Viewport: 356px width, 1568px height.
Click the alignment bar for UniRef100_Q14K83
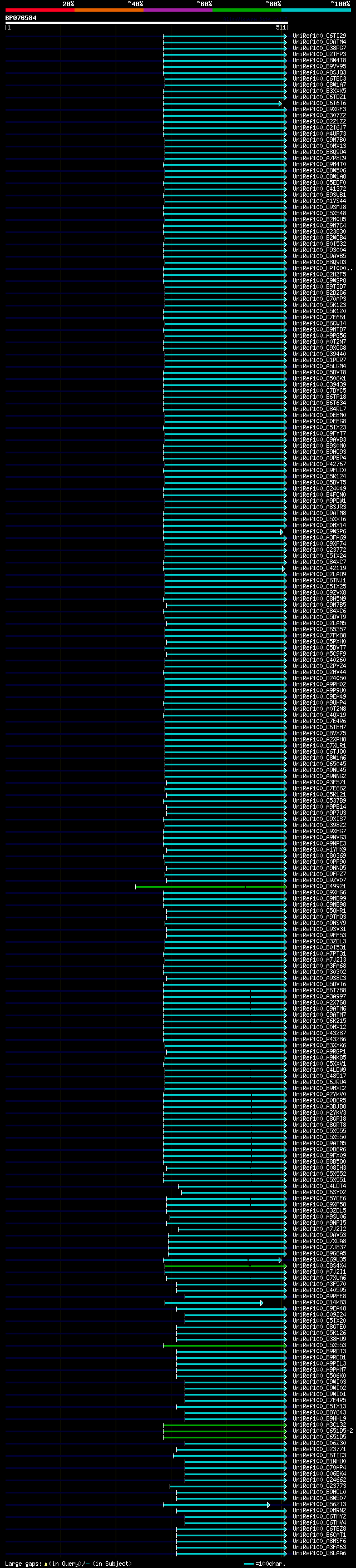pyautogui.click(x=214, y=1303)
